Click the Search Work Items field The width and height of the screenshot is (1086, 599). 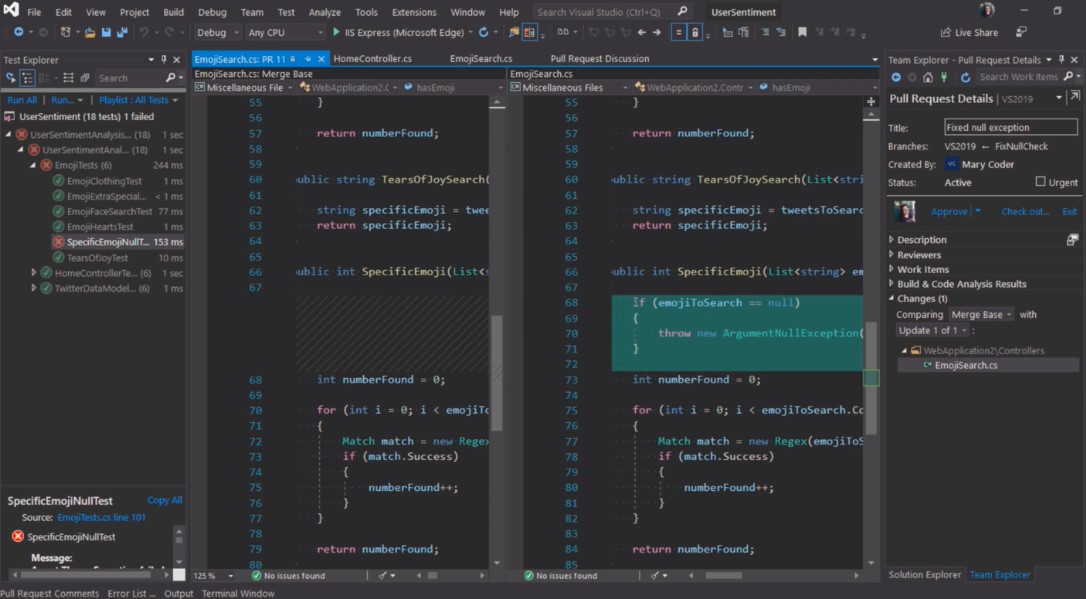(x=1019, y=77)
